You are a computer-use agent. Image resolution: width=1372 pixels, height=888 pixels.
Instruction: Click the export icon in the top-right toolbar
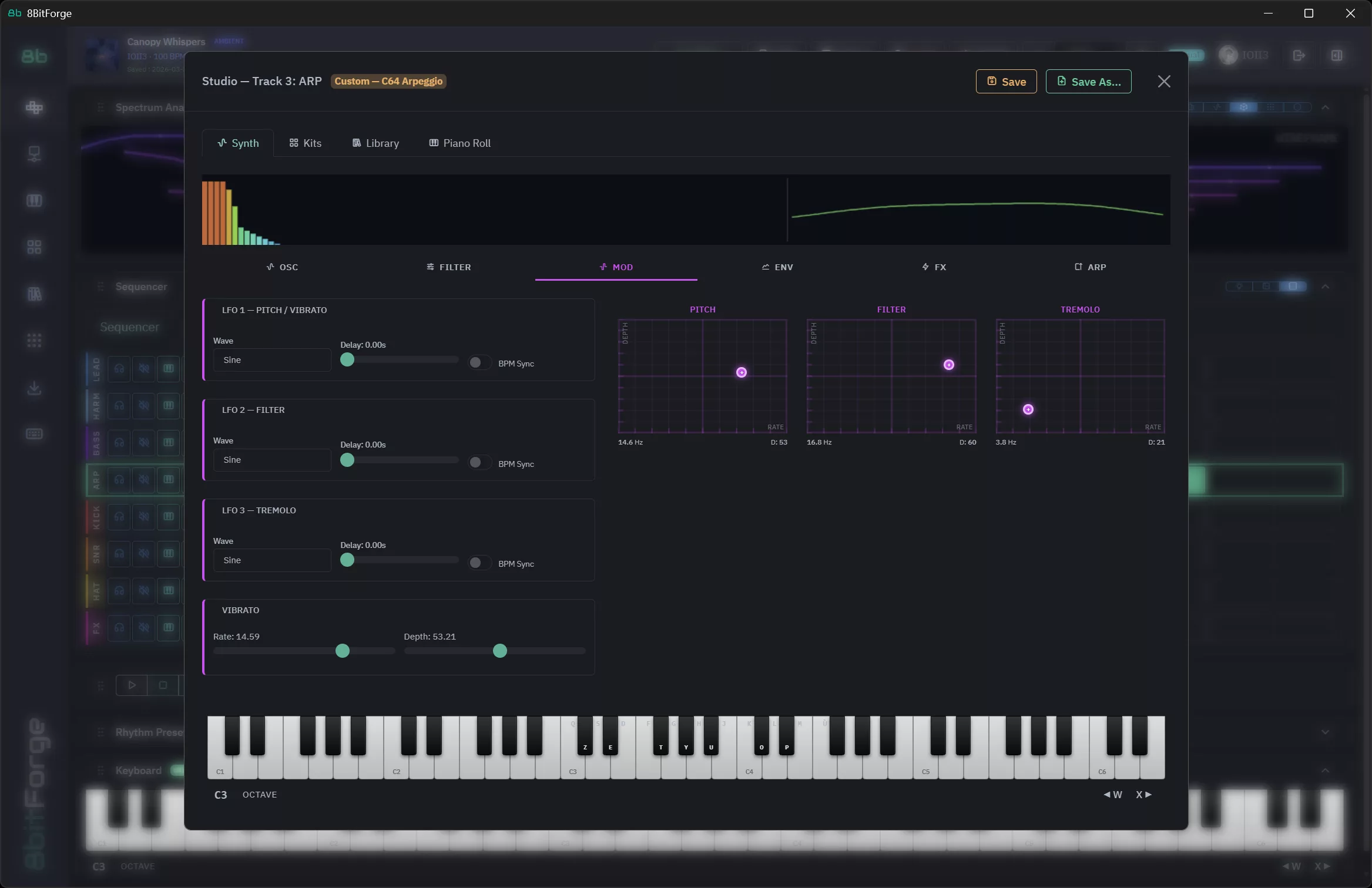(x=1297, y=55)
